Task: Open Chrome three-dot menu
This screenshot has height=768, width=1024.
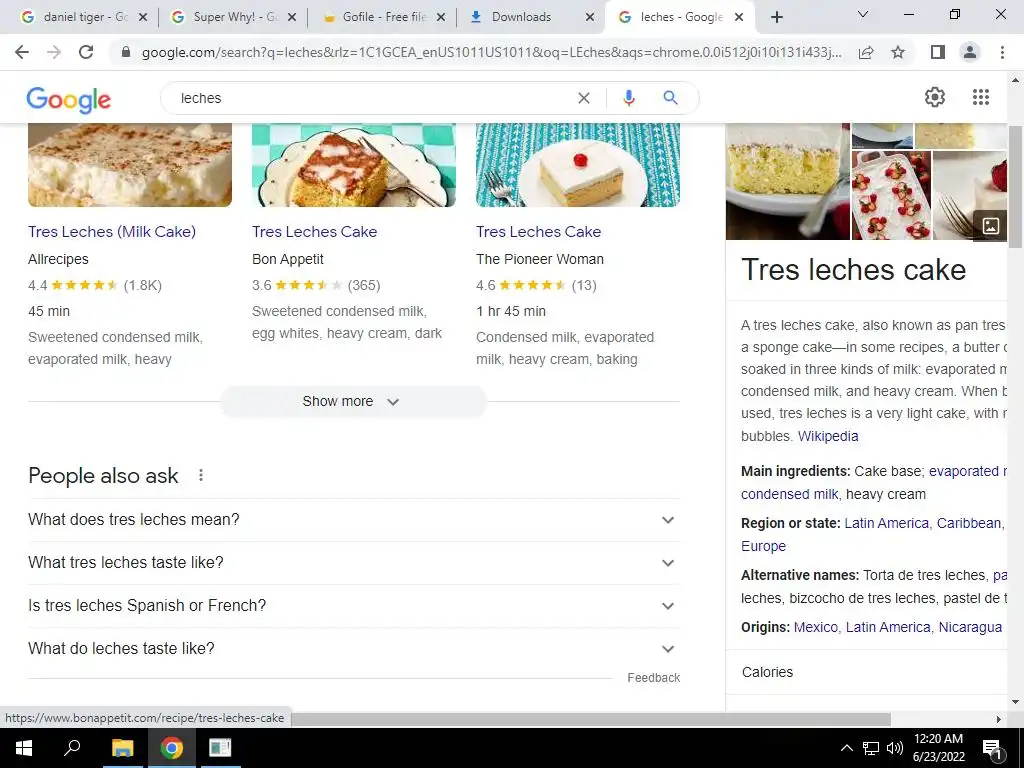Action: 1002,52
